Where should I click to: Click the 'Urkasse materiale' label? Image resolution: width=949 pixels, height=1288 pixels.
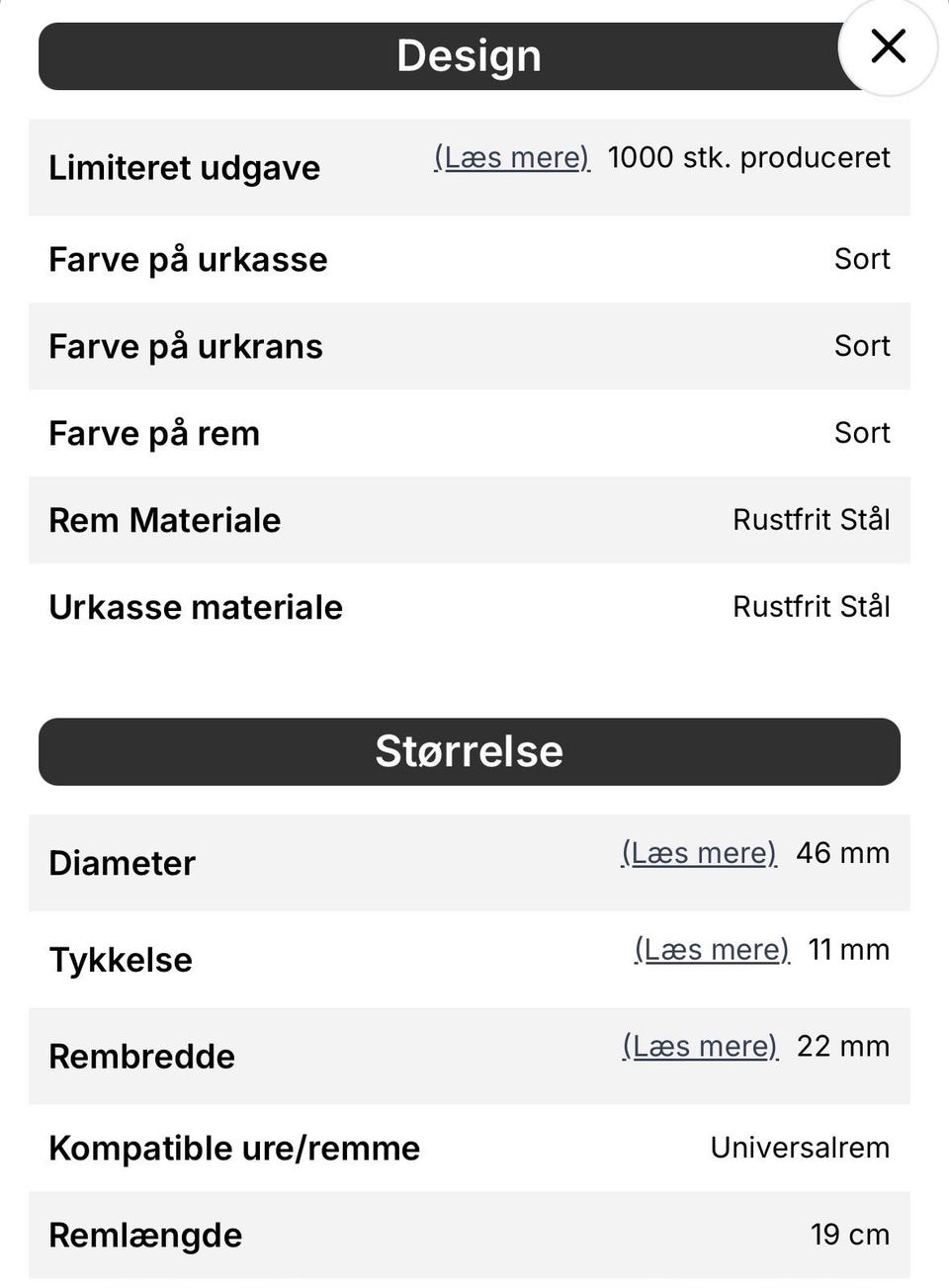196,608
